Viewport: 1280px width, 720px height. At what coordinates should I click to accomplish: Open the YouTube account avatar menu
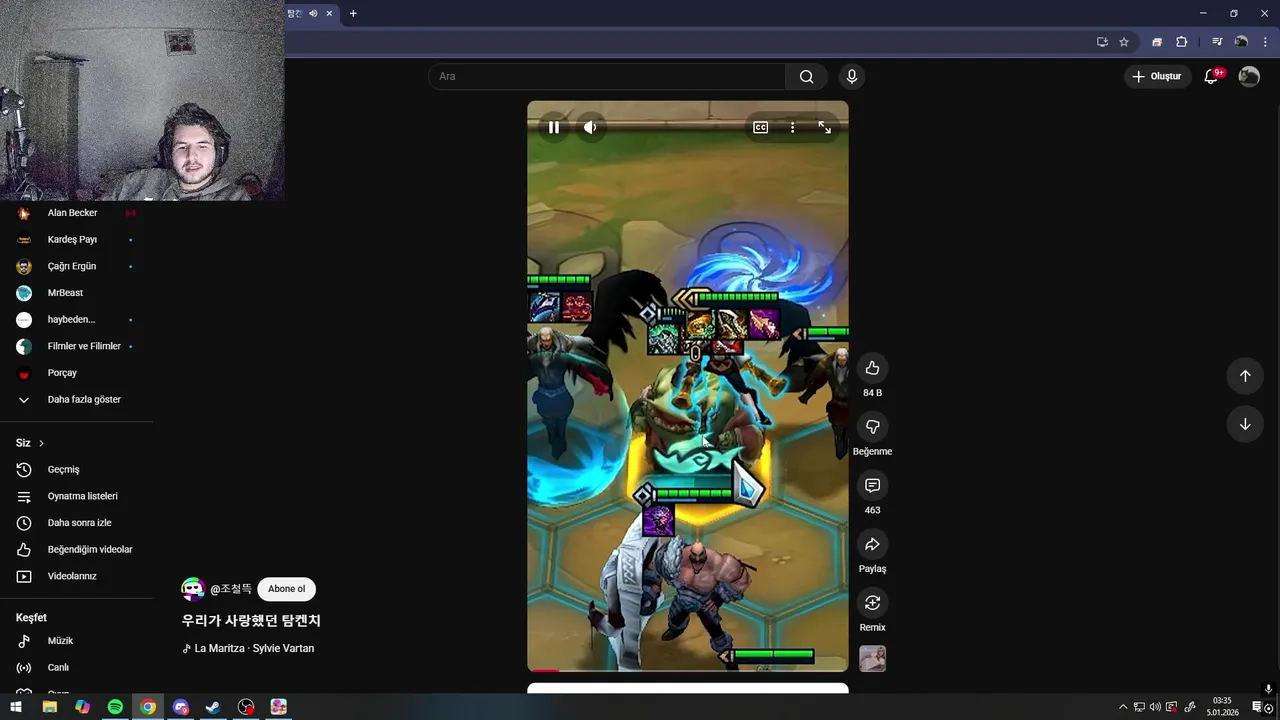[1249, 76]
